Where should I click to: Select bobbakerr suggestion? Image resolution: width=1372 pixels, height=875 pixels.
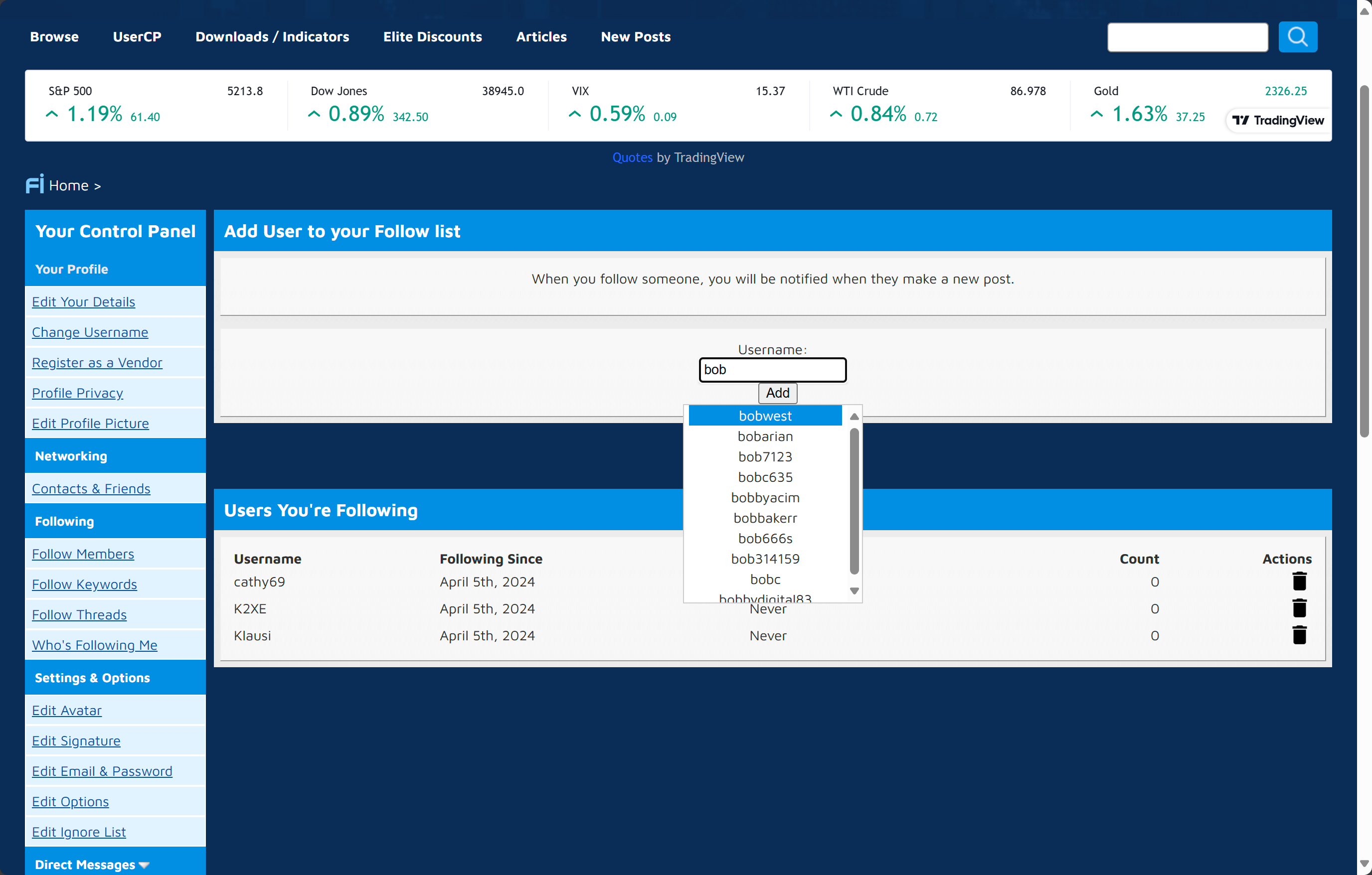[x=765, y=518]
